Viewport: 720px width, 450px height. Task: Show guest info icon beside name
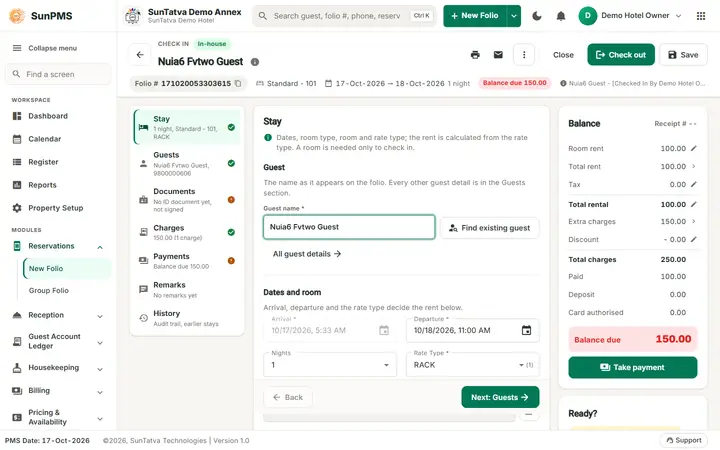coord(255,62)
